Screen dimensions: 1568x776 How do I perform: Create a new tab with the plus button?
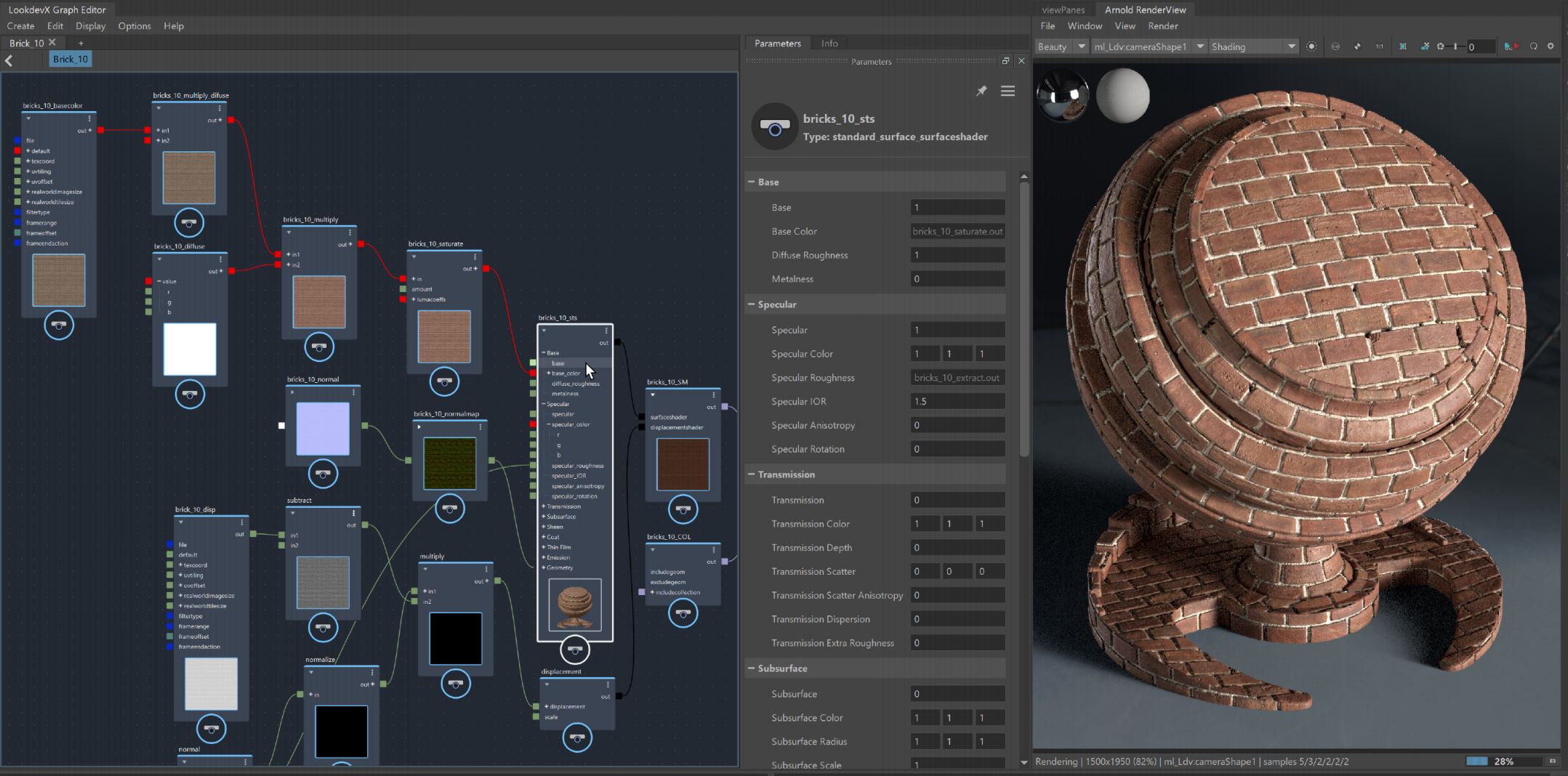(x=81, y=43)
